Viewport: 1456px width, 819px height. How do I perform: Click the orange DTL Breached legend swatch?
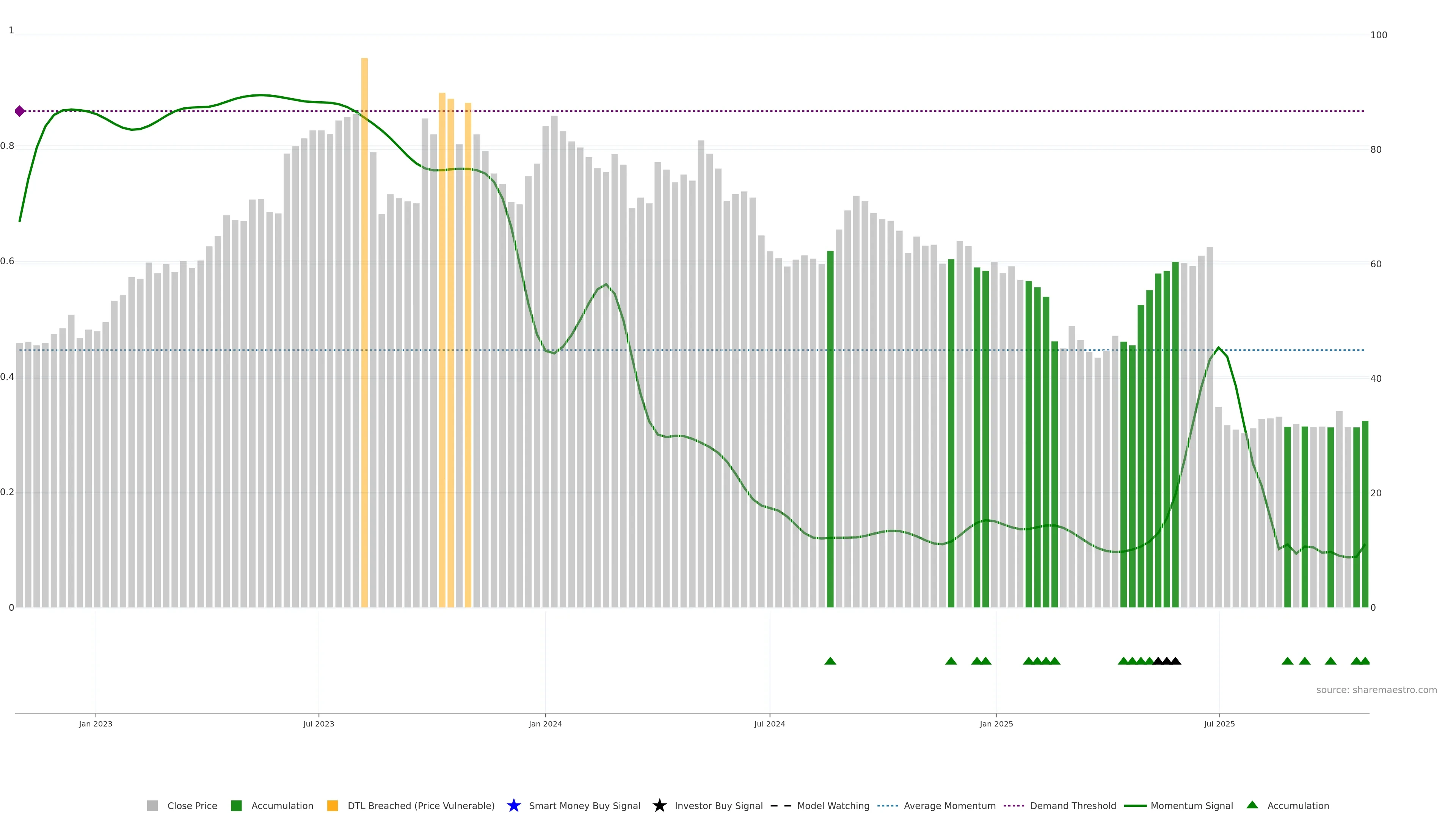(333, 805)
